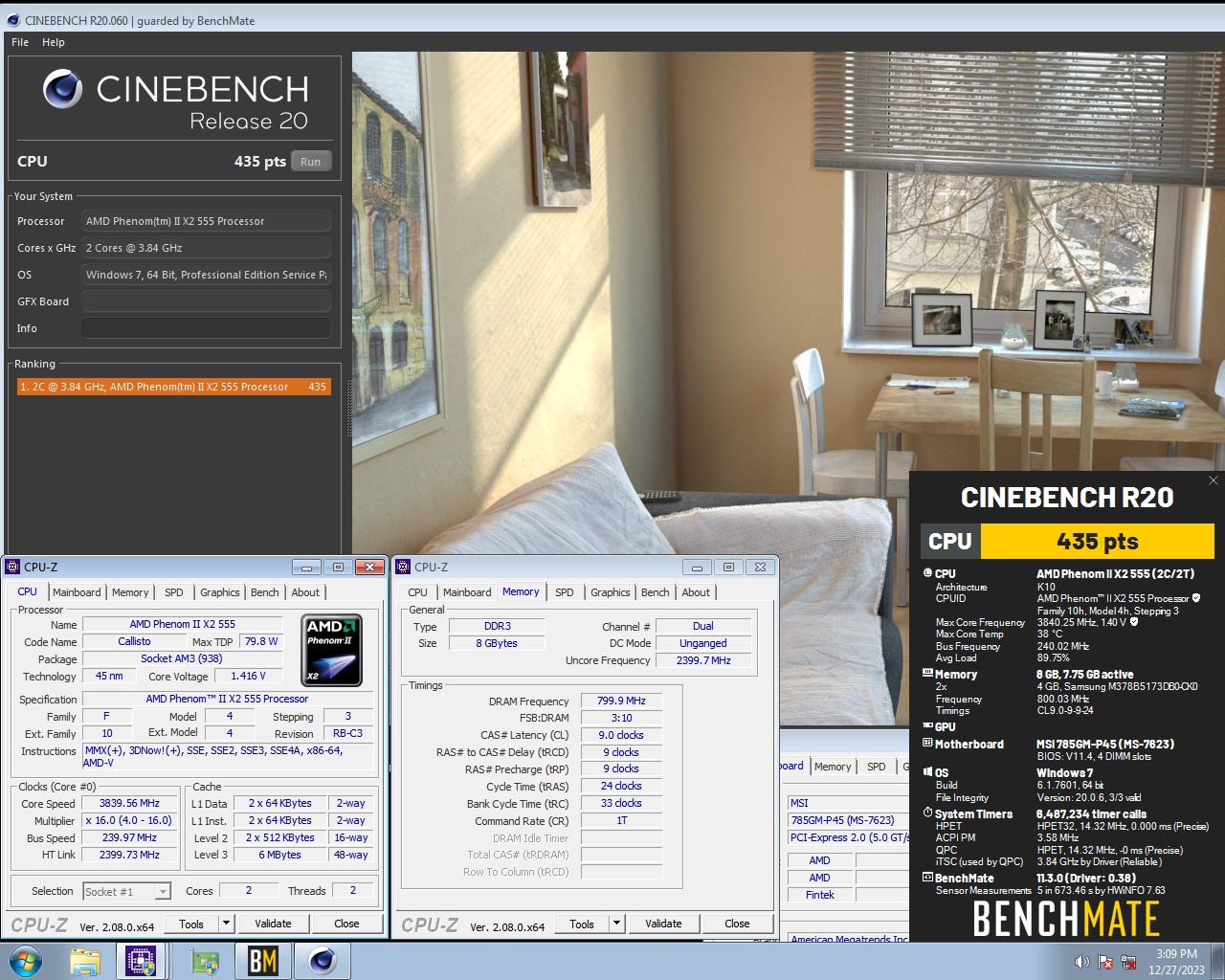
Task: Switch to Memory tab in the left CPU-Z window
Action: (x=130, y=592)
